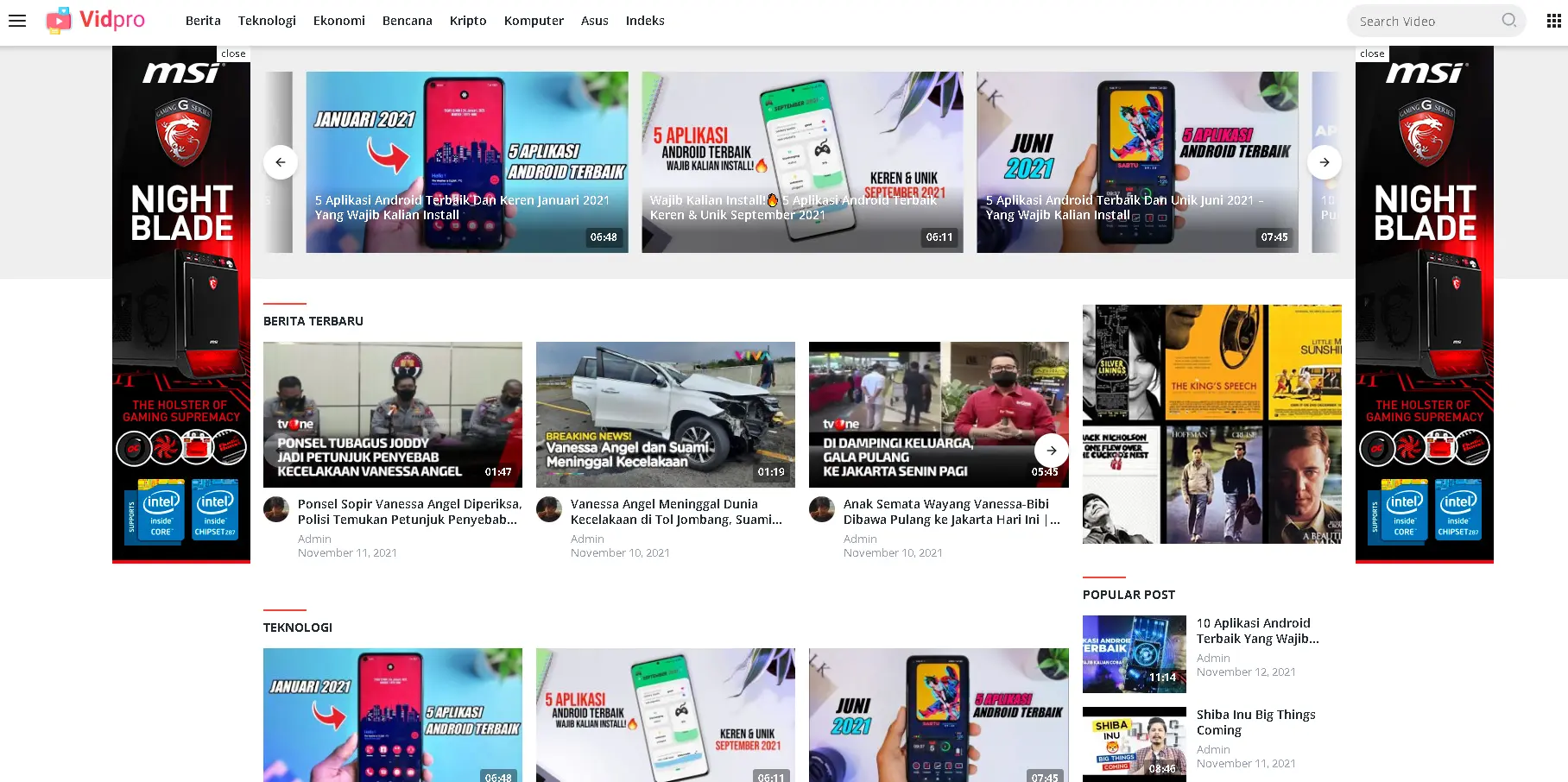
Task: Open the Komputer menu item
Action: coord(534,21)
